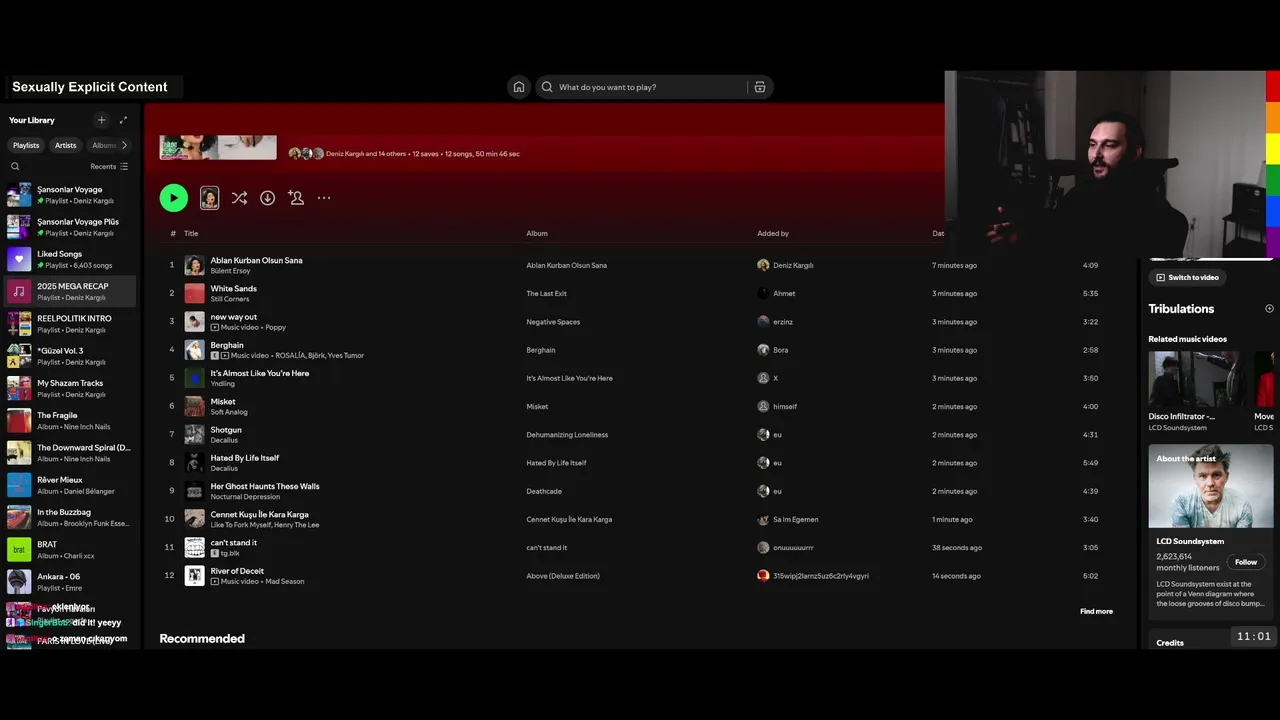Open more options for playlist
Viewport: 1280px width, 720px height.
324,198
